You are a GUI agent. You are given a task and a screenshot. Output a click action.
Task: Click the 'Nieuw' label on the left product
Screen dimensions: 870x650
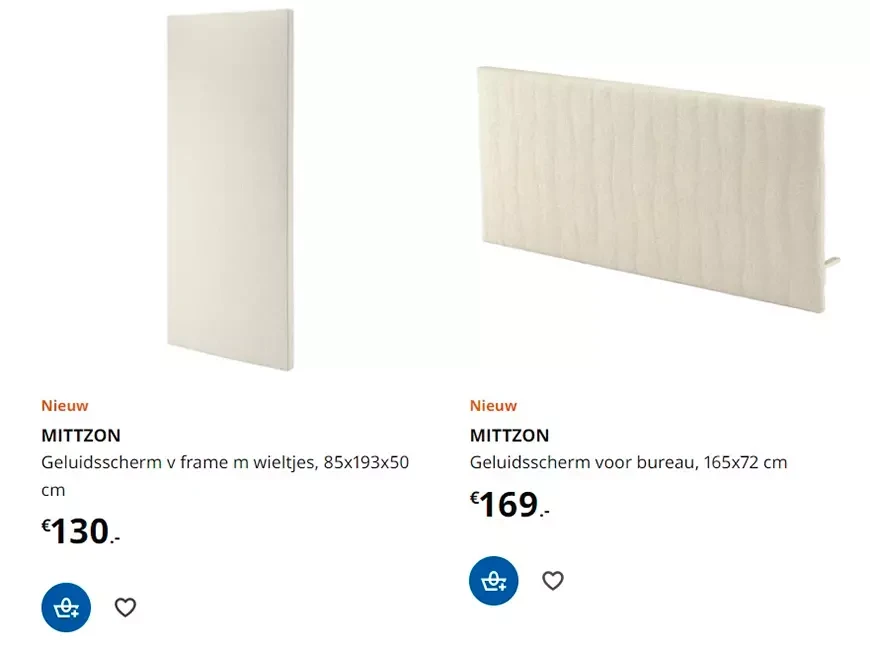pyautogui.click(x=64, y=405)
